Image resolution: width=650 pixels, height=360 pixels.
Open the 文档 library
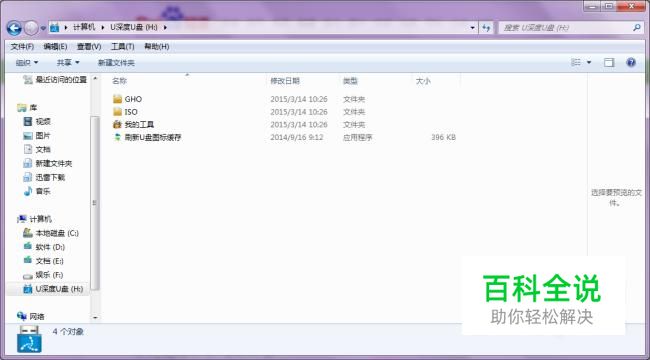tap(37, 149)
